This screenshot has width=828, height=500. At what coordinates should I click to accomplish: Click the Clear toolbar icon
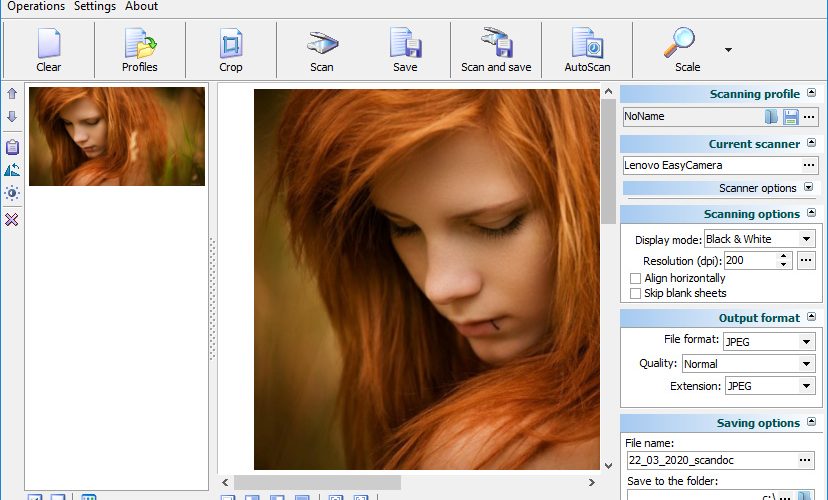tap(49, 50)
